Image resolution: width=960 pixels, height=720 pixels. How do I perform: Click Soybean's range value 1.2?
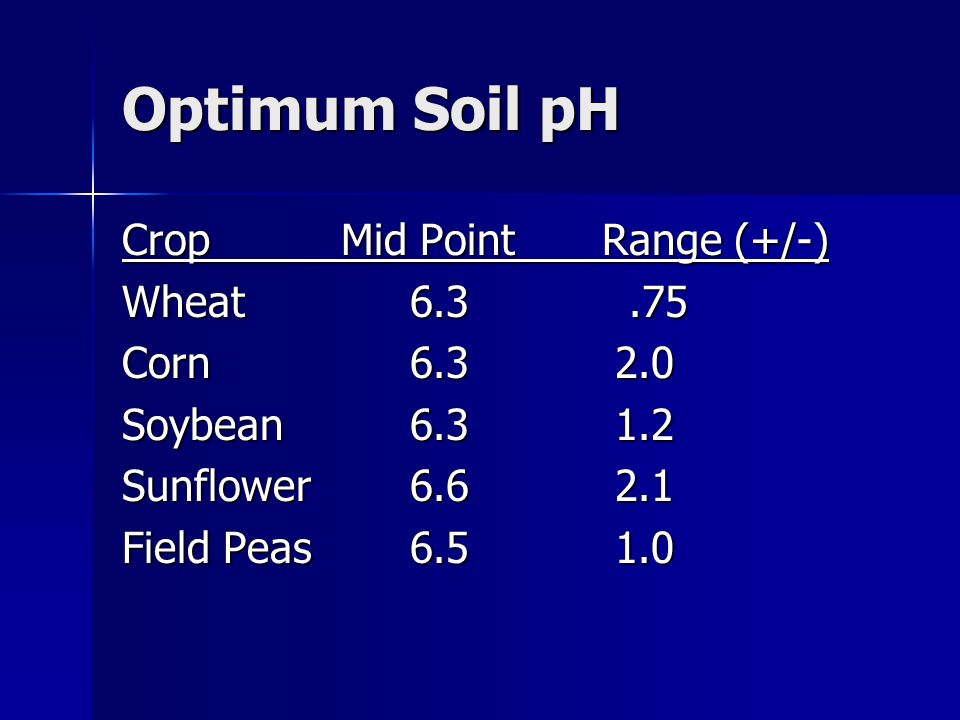click(x=645, y=425)
